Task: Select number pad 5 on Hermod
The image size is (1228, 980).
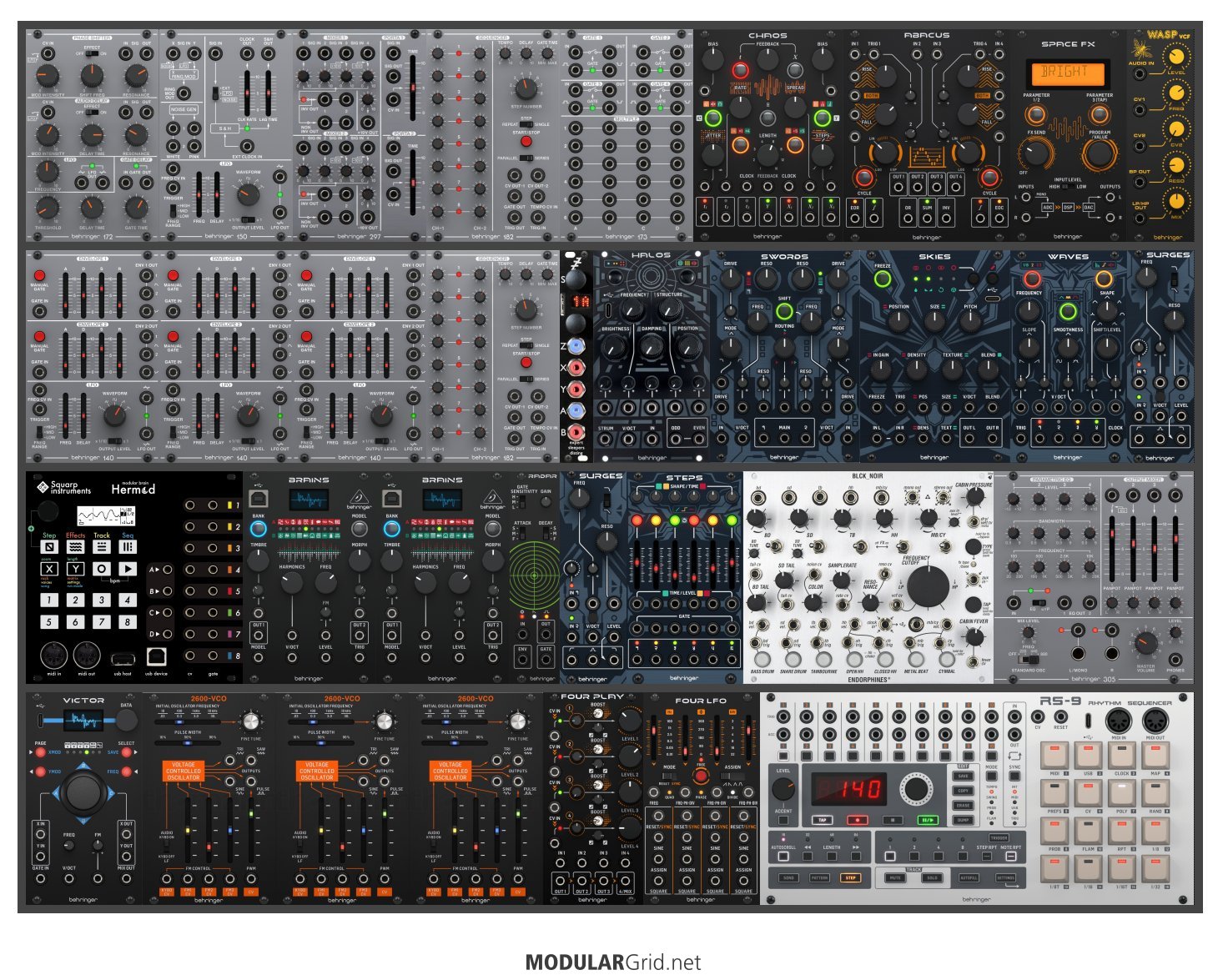Action: (x=49, y=621)
